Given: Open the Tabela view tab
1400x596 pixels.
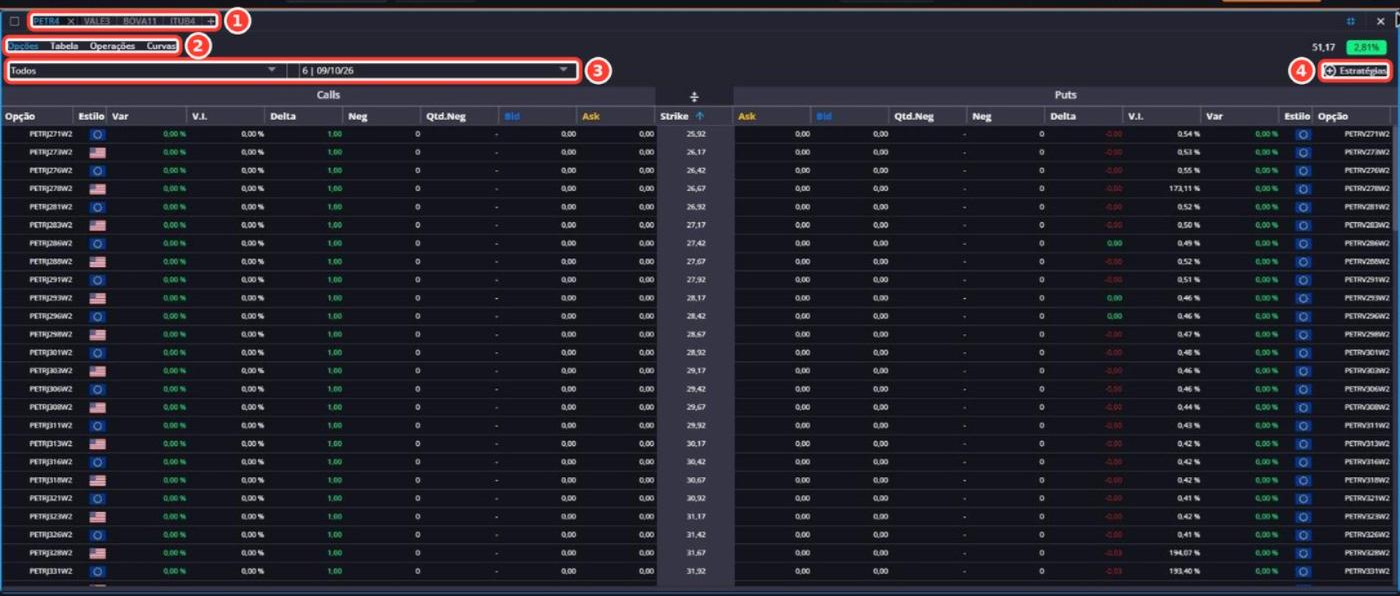Looking at the screenshot, I should pyautogui.click(x=64, y=46).
